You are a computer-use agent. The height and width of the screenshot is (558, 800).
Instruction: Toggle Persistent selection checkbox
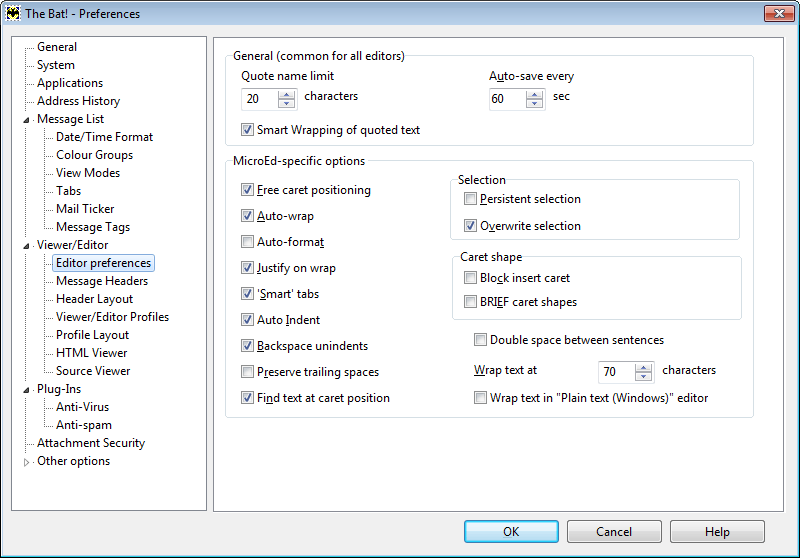click(x=470, y=199)
